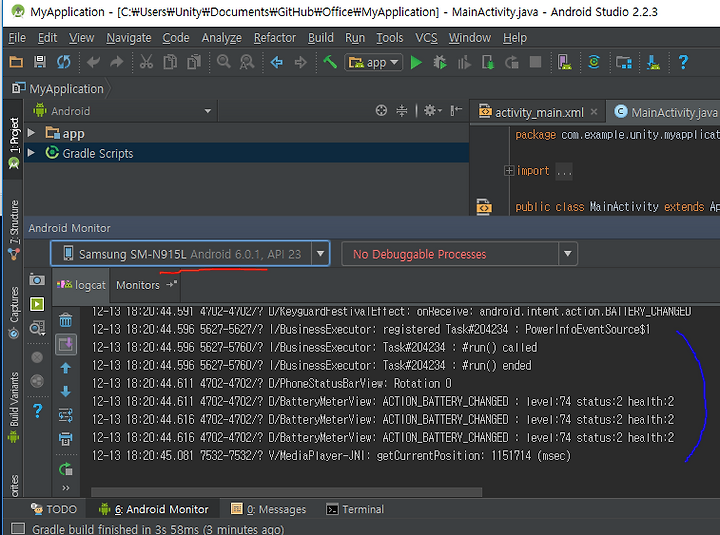Viewport: 720px width, 535px height.
Task: Save all files using the disk icon
Action: point(40,62)
